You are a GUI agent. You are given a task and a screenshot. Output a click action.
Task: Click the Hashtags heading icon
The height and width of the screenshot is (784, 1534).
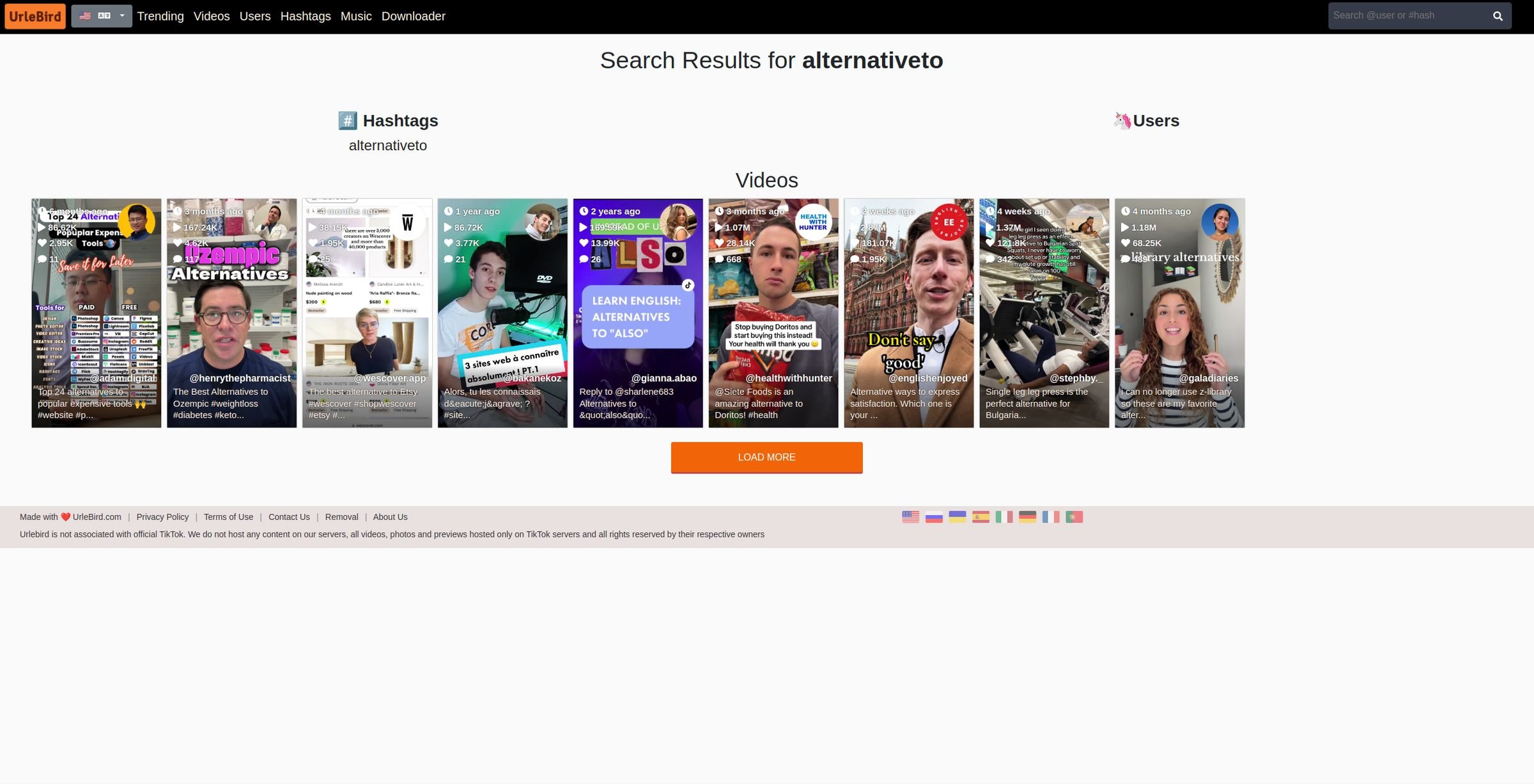[x=348, y=120]
